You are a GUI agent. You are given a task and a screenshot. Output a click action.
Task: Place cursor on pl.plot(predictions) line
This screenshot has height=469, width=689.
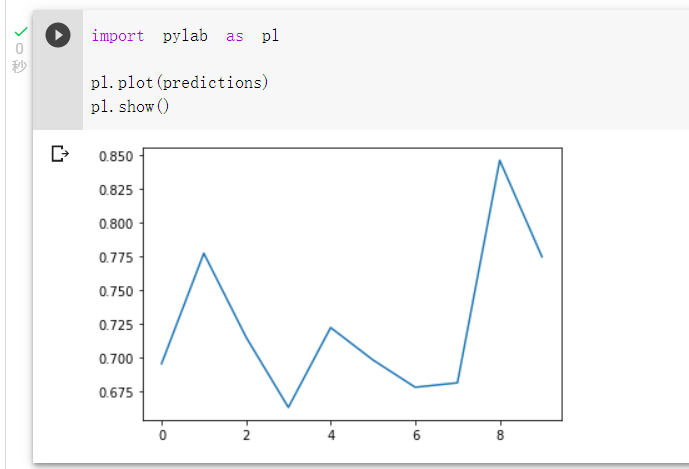point(180,83)
